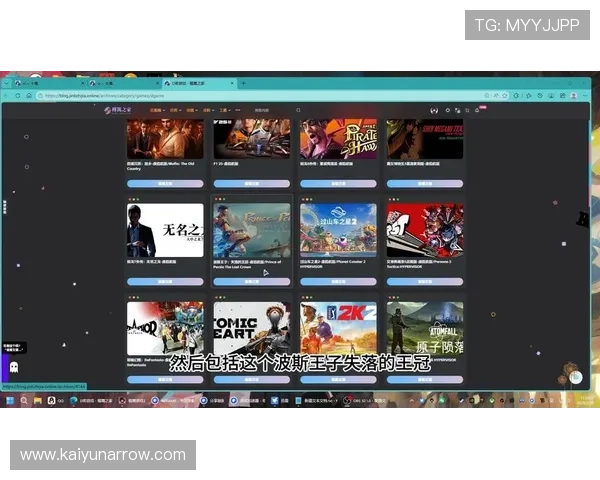Open OBS taskbar item

365,400
